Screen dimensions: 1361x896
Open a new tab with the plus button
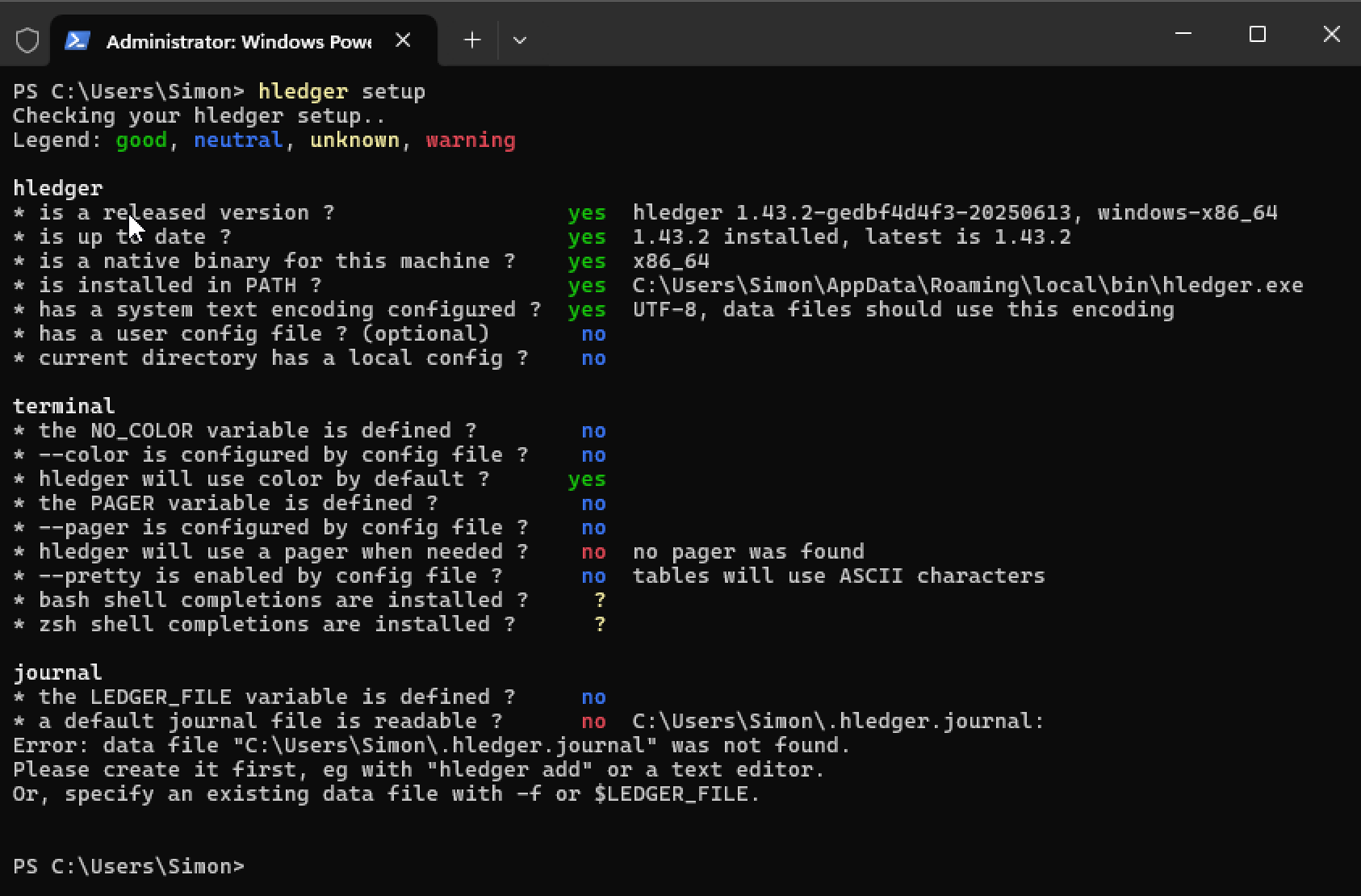point(472,40)
